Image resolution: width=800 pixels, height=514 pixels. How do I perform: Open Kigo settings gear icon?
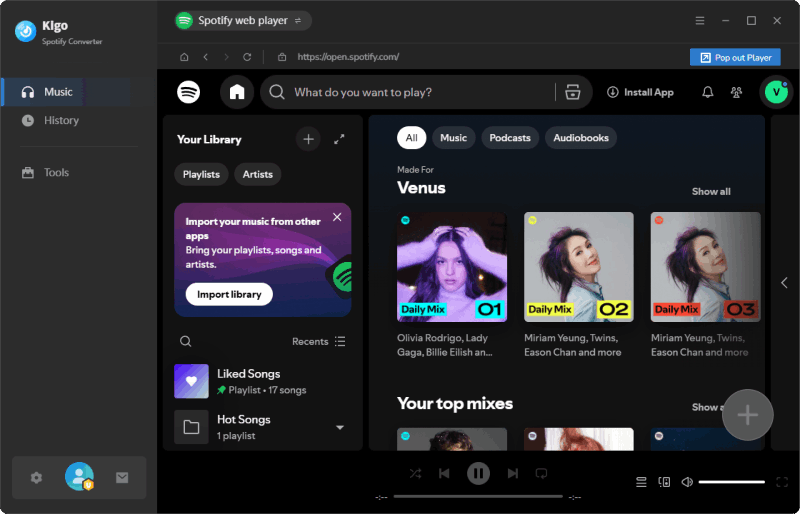(x=36, y=478)
